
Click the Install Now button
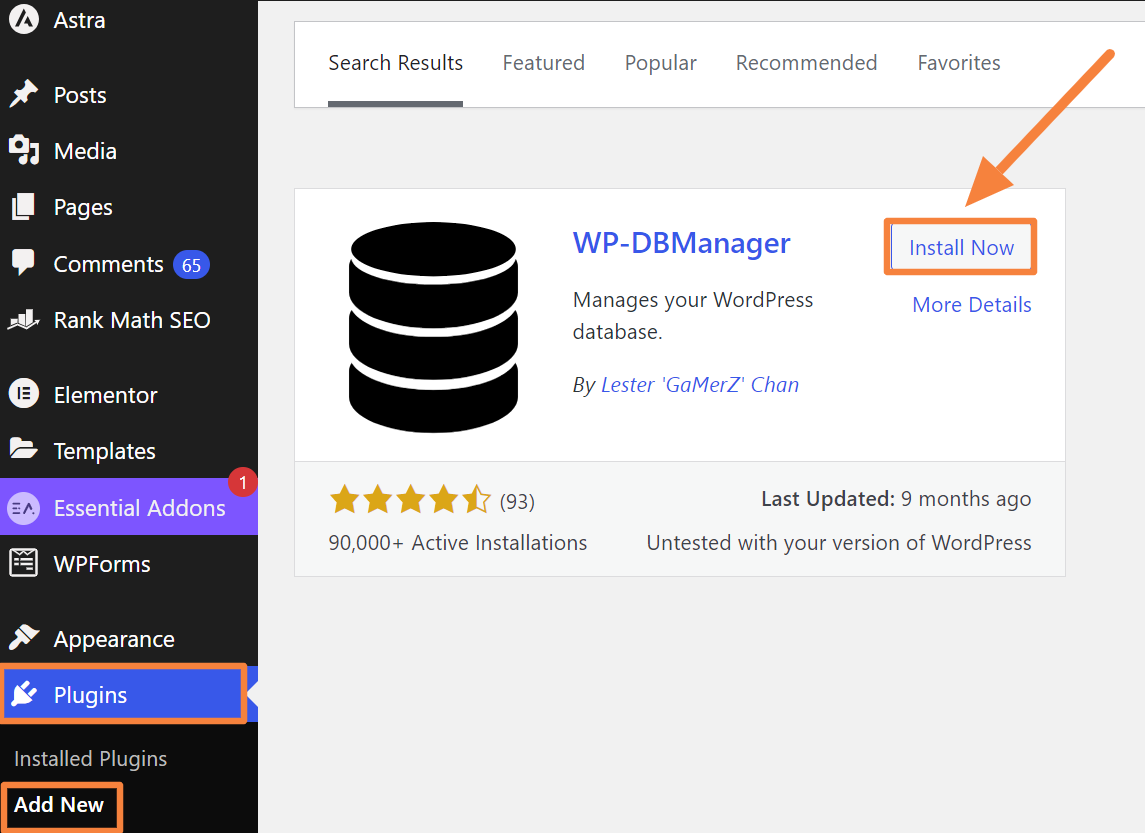click(x=961, y=247)
